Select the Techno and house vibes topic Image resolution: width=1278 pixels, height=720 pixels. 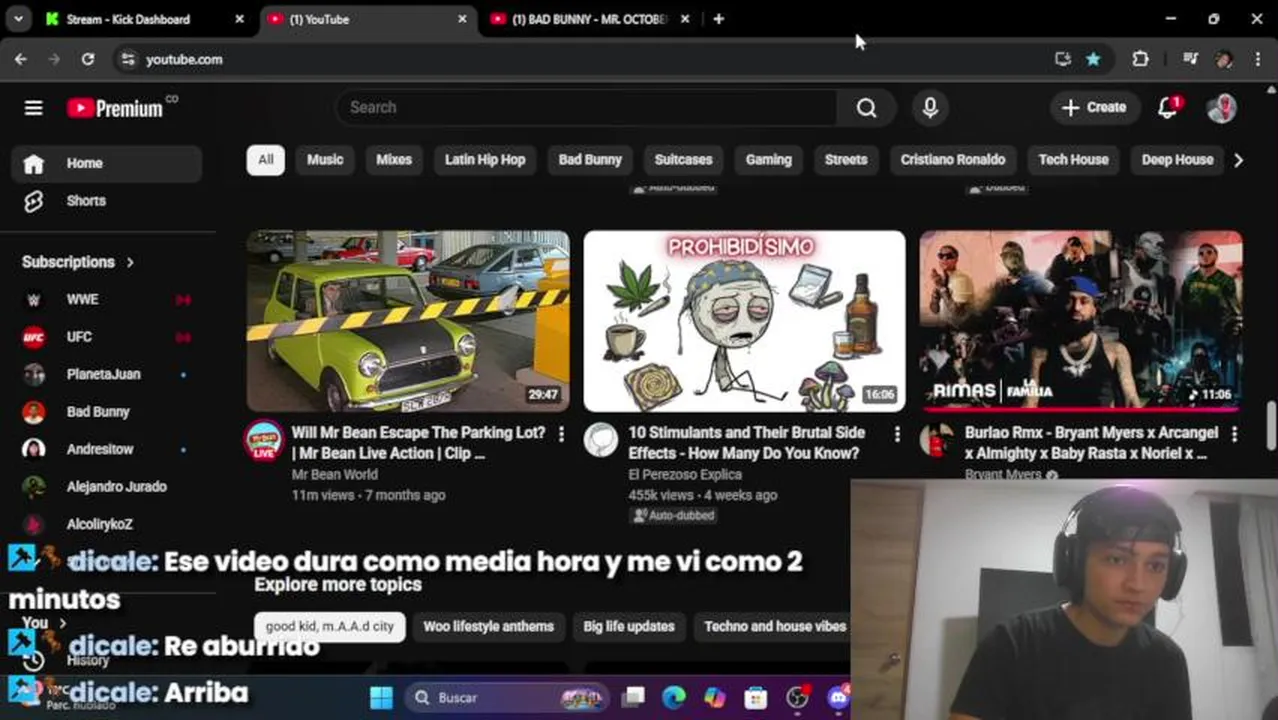(775, 627)
